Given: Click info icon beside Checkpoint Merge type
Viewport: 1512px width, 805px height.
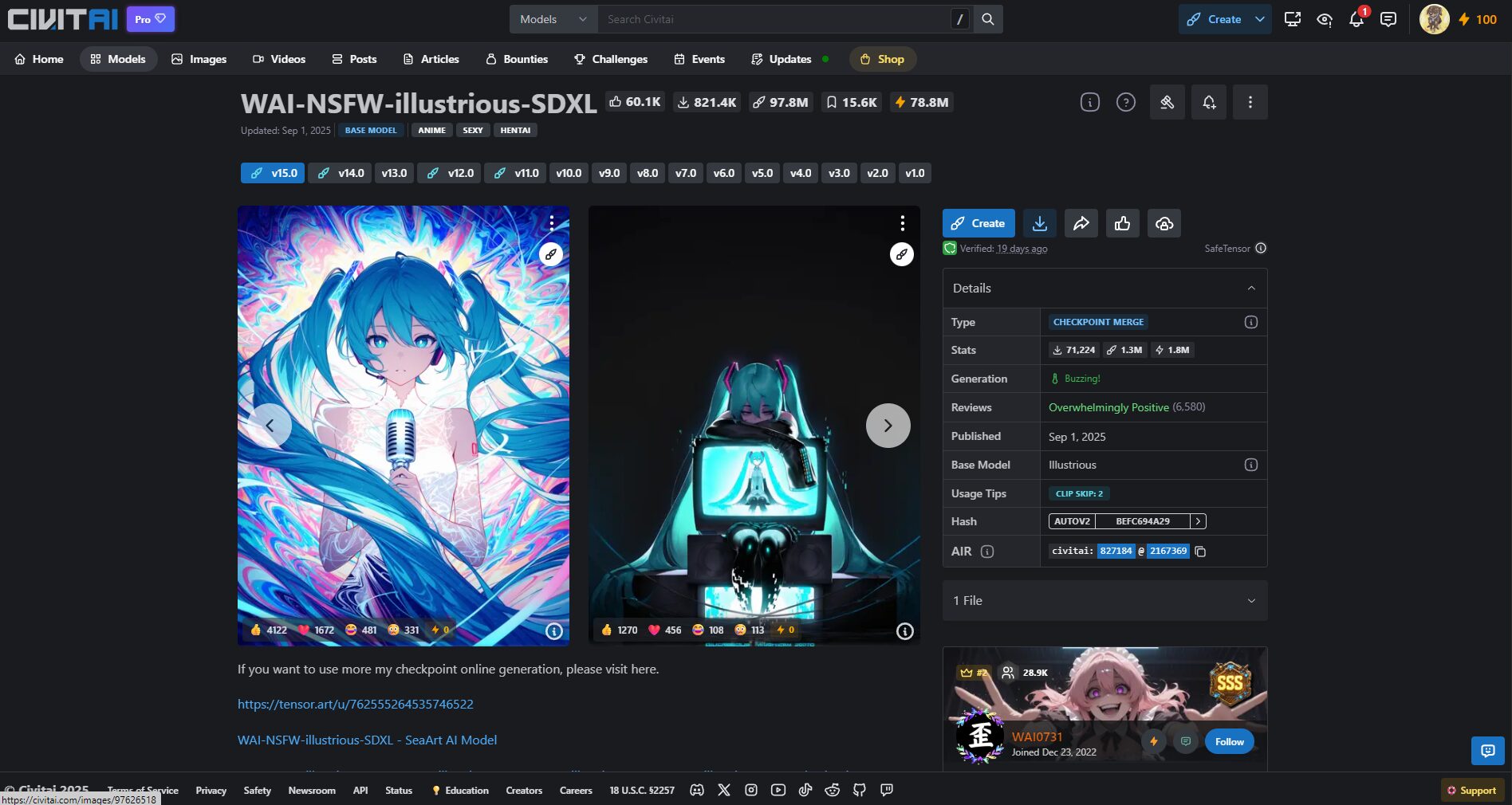Looking at the screenshot, I should 1250,322.
